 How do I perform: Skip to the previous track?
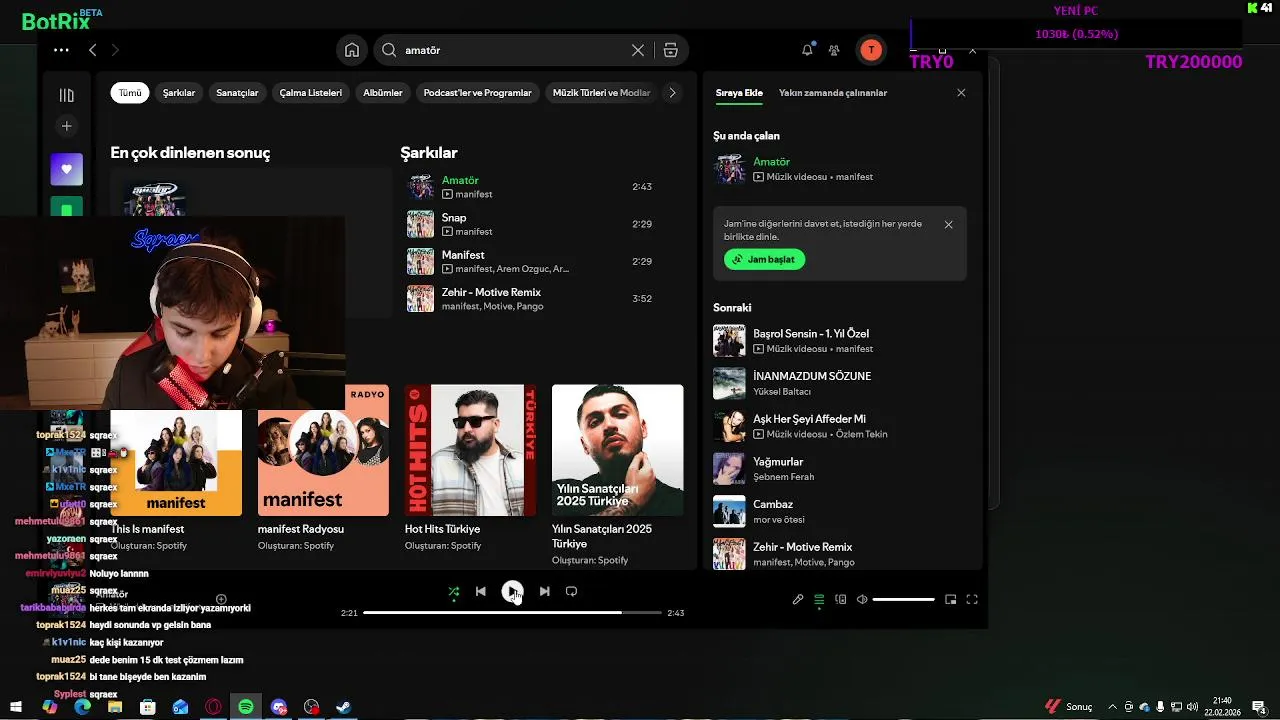[480, 591]
